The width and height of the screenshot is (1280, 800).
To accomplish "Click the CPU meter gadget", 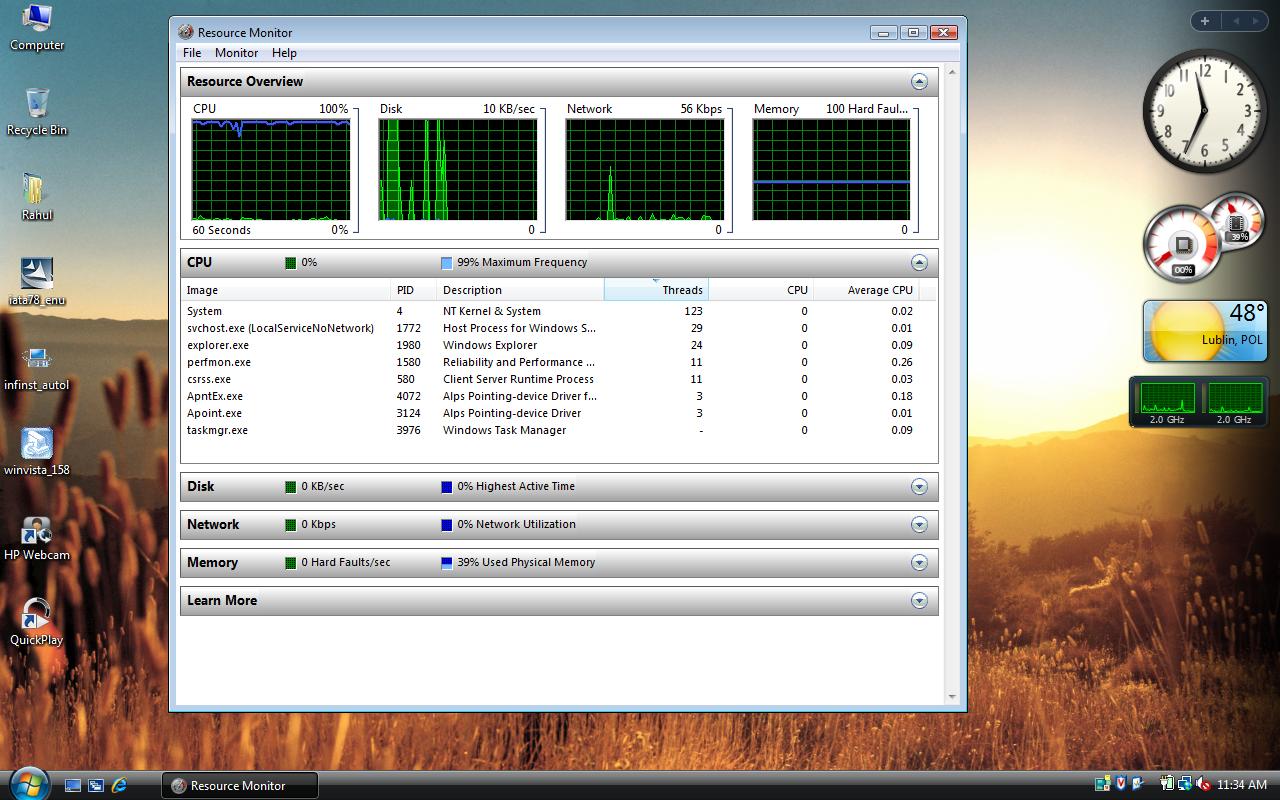I will click(1204, 237).
